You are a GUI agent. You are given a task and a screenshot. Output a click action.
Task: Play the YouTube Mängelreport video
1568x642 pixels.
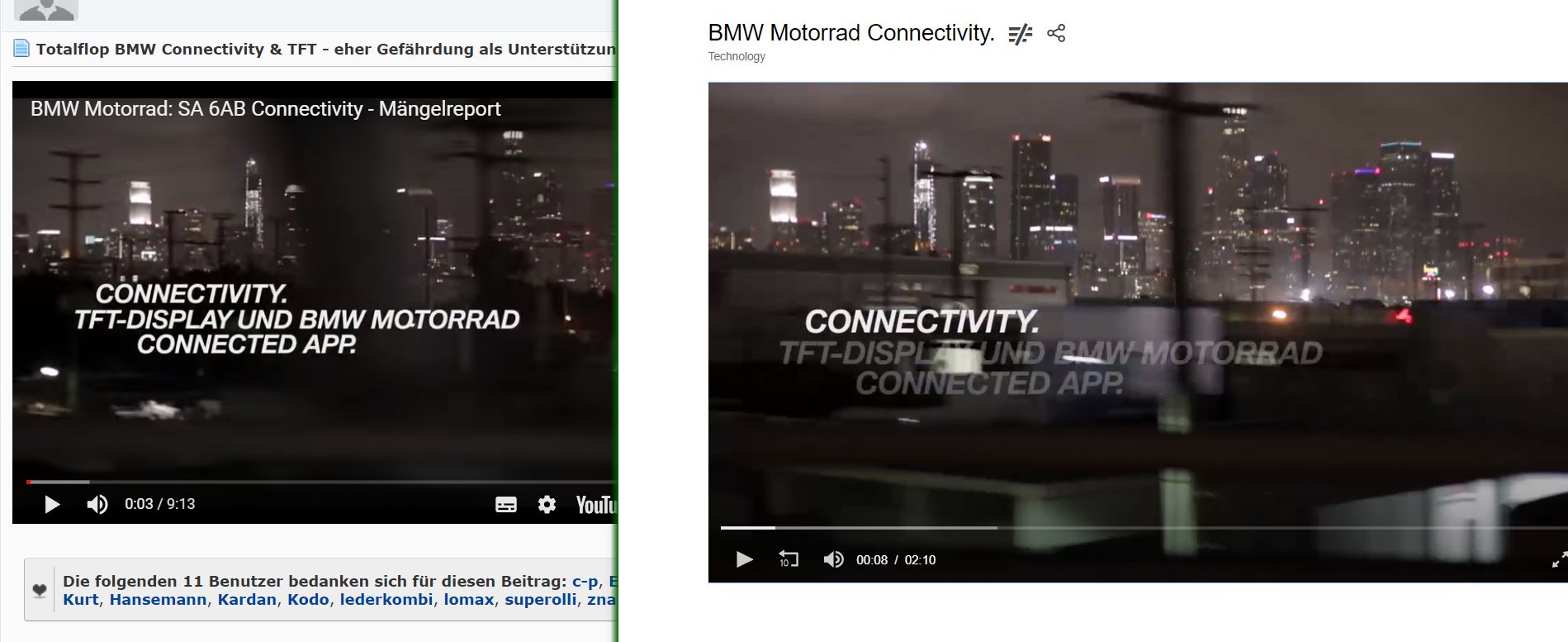(x=52, y=504)
